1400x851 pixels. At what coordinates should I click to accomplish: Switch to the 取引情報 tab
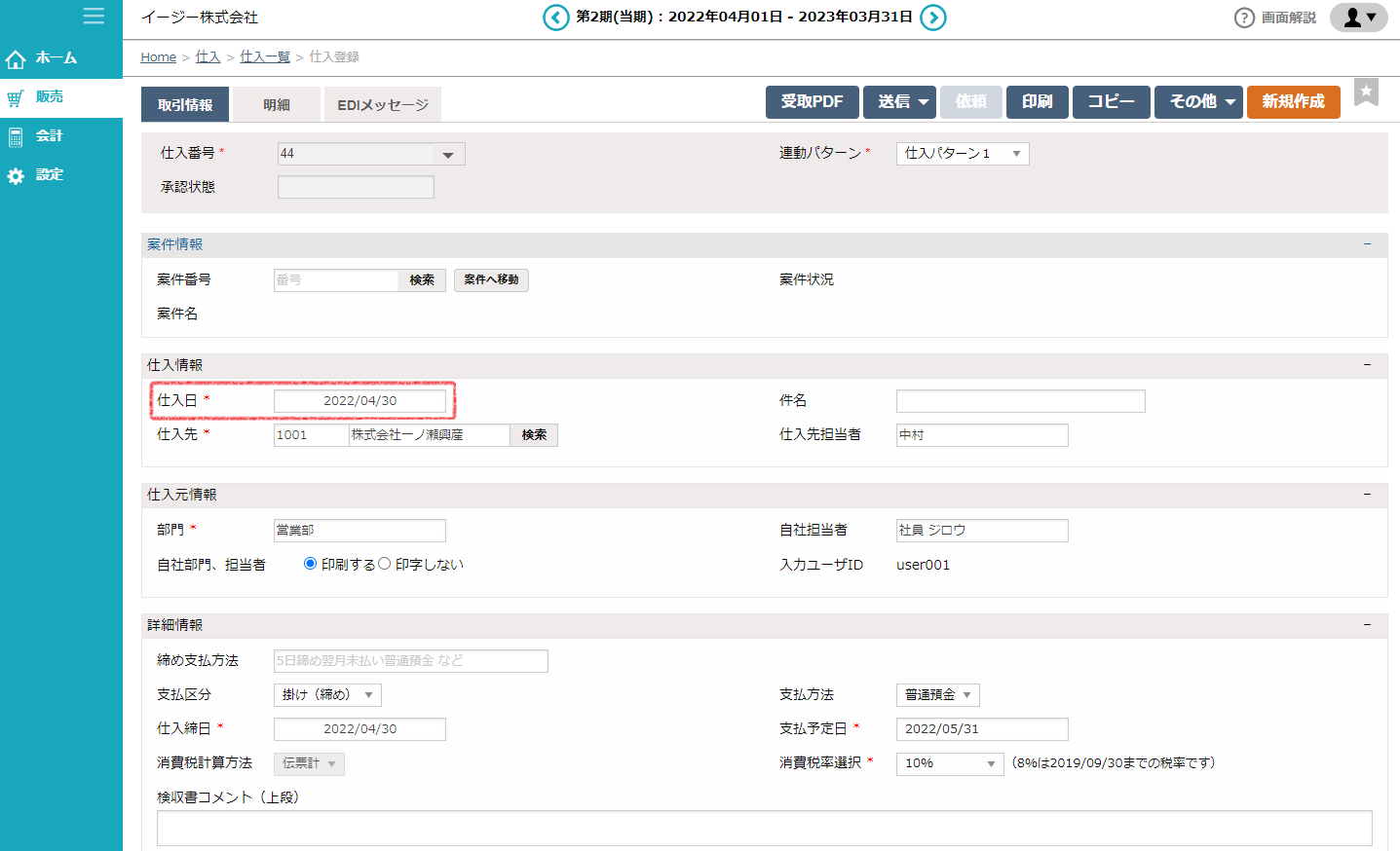(185, 104)
